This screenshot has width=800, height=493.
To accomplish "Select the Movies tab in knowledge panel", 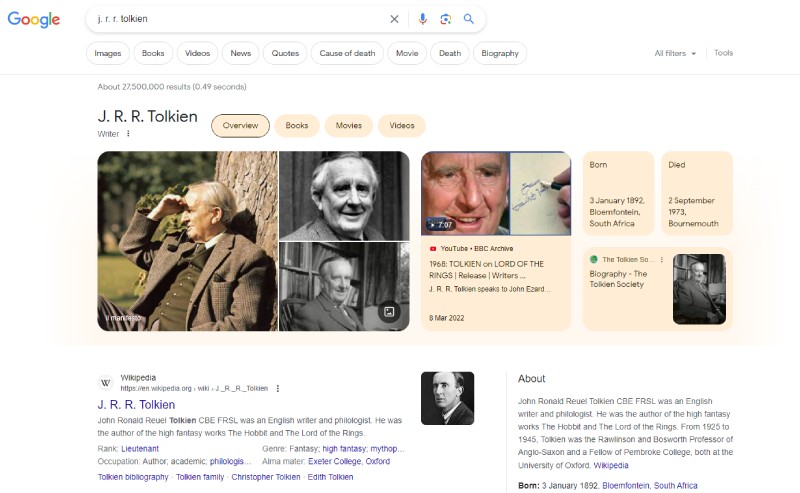I will pos(349,126).
